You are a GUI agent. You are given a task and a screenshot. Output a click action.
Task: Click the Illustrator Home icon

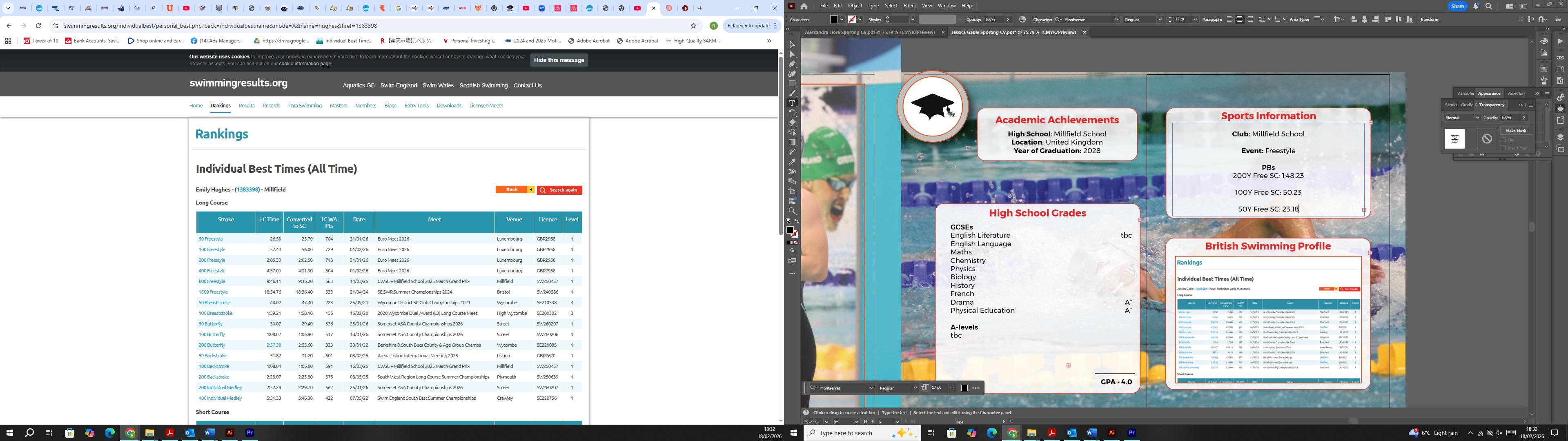pos(804,6)
